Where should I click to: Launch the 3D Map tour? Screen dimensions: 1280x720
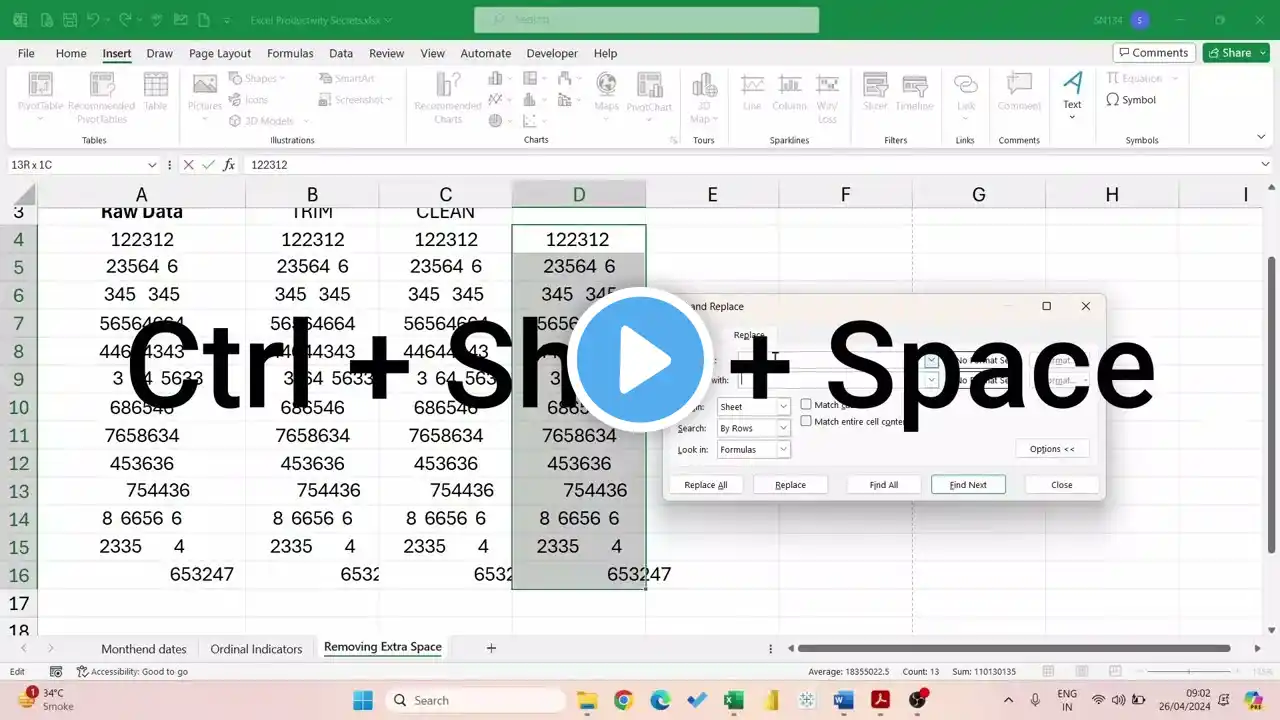(x=704, y=98)
